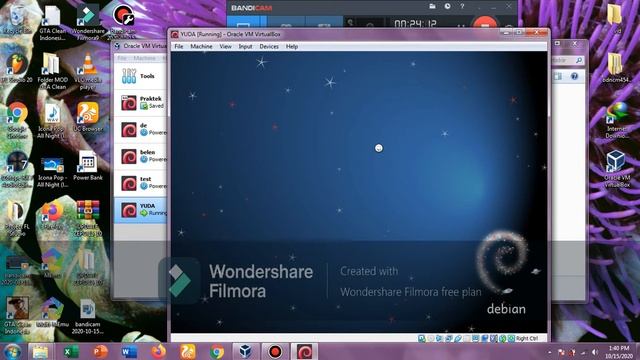The height and width of the screenshot is (360, 640).
Task: Select the Praktek virtual machine
Action: pos(140,102)
